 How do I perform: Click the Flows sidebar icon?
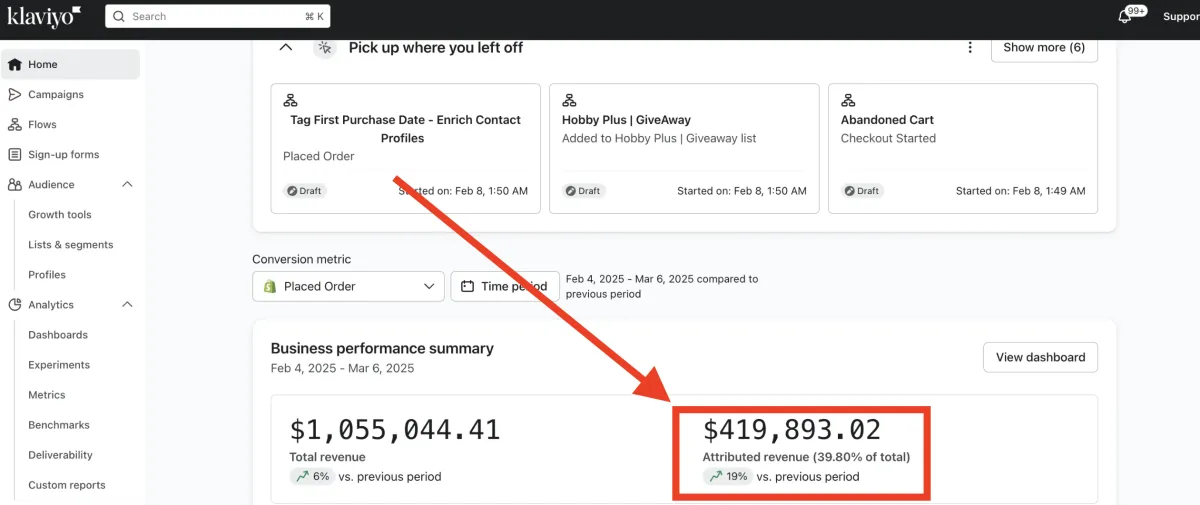coord(15,125)
